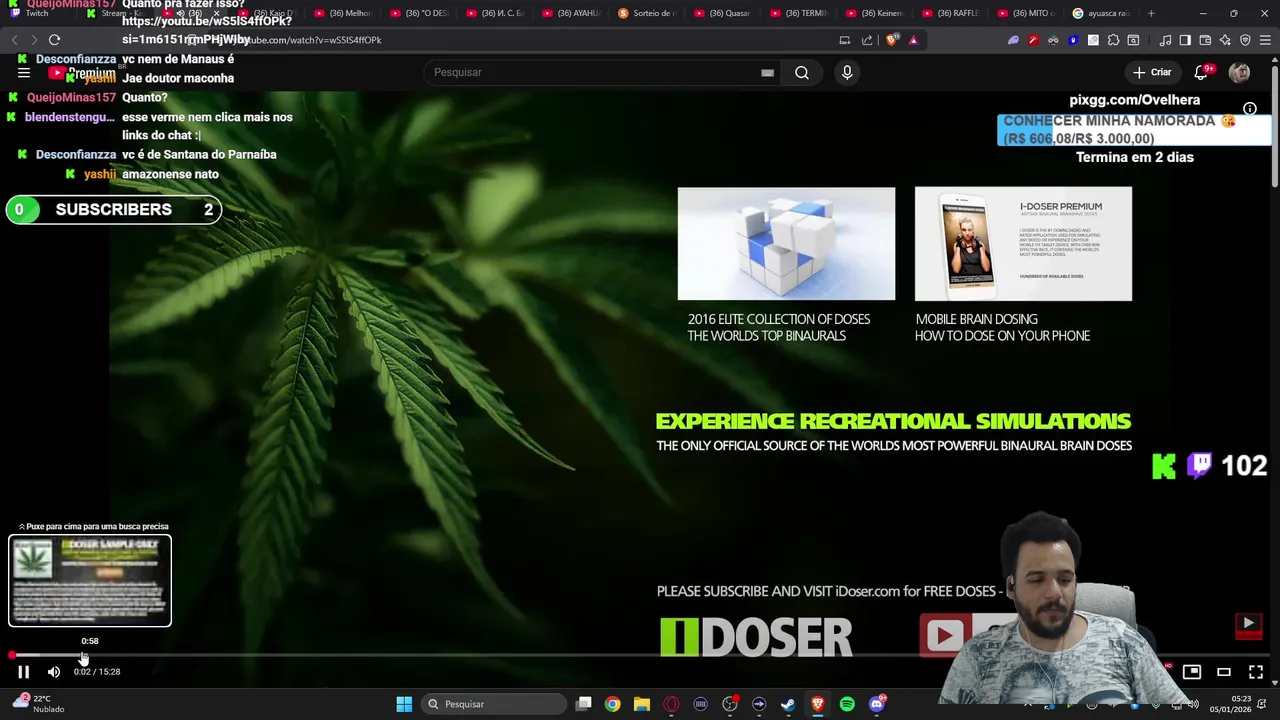Open the extensions puzzle icon

point(1113,40)
